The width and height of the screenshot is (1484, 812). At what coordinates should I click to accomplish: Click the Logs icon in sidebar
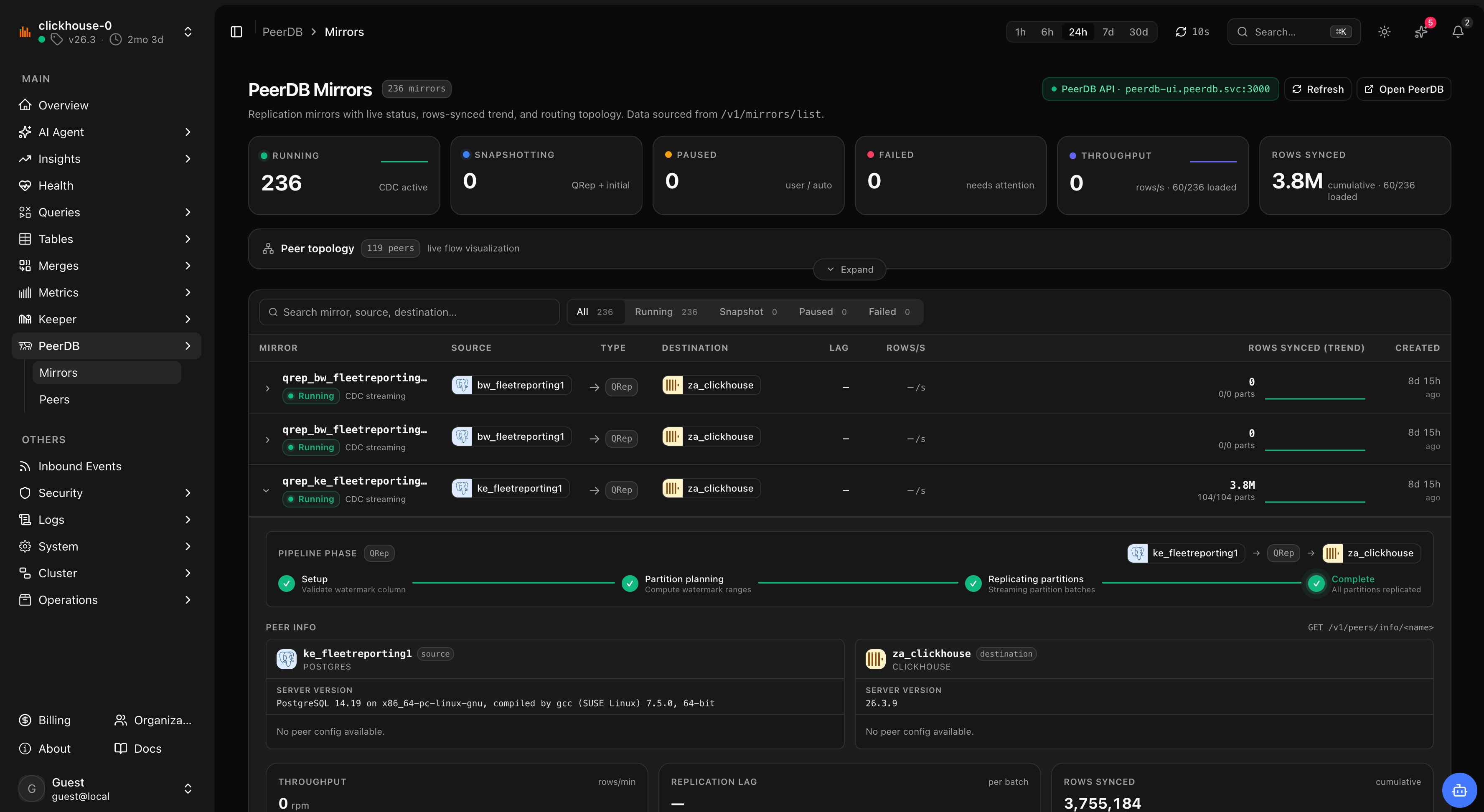tap(25, 520)
